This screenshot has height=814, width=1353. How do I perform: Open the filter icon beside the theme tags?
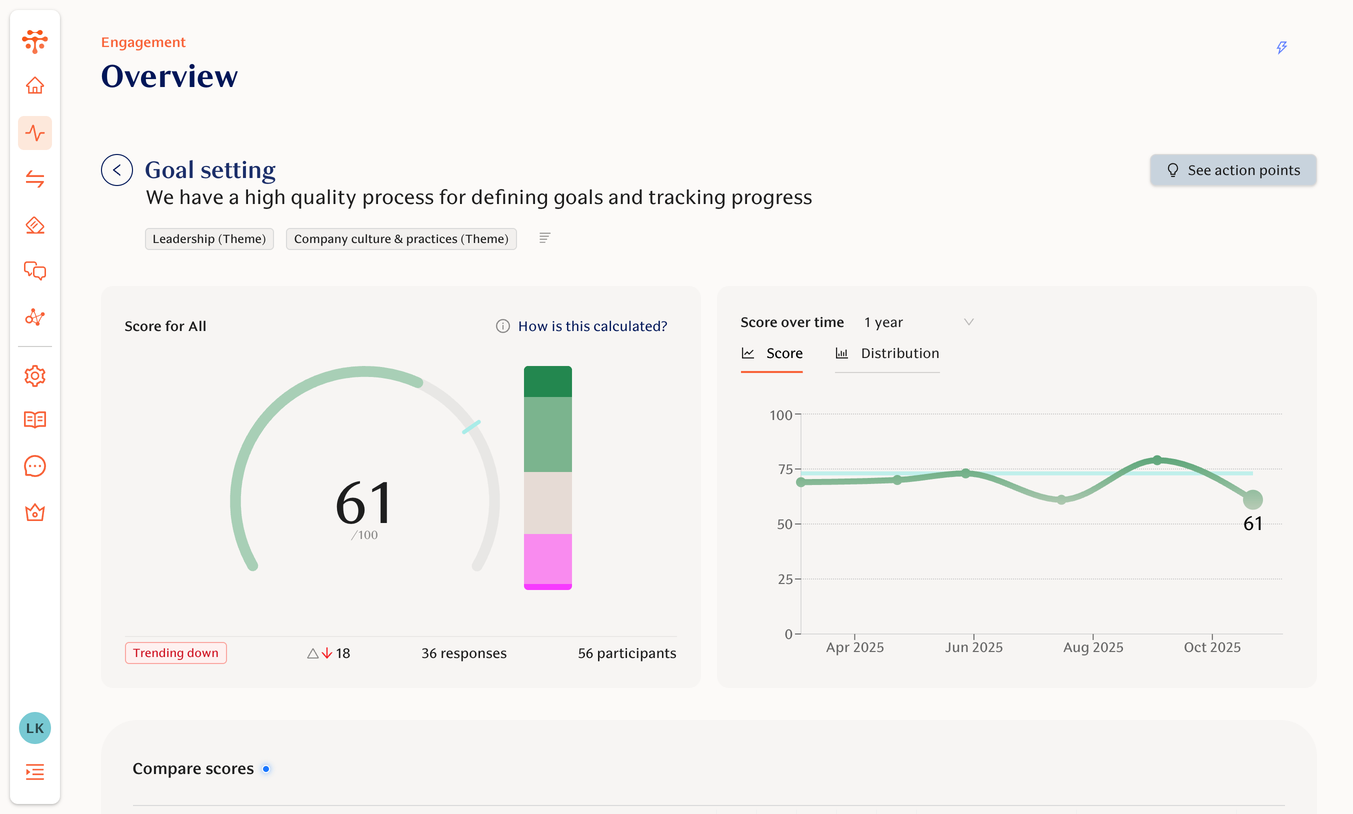tap(544, 238)
